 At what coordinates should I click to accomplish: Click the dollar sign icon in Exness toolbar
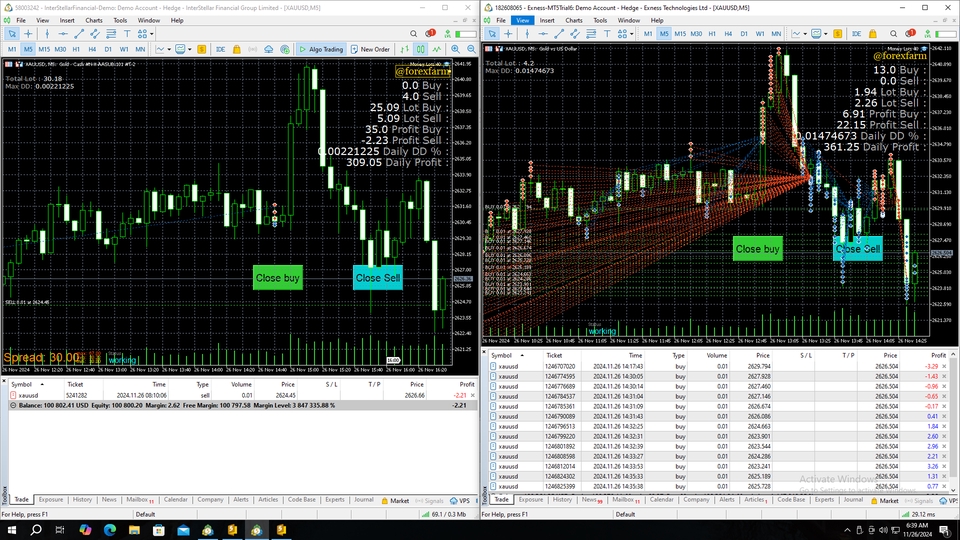[x=838, y=34]
